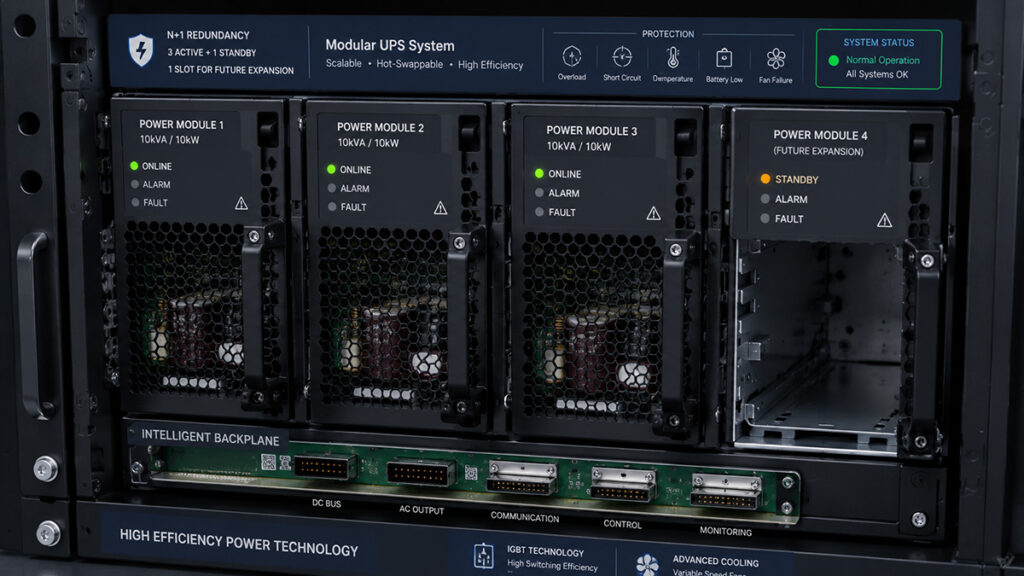Click the 'PROTECTION' heading
This screenshot has width=1024, height=576.
coord(667,34)
